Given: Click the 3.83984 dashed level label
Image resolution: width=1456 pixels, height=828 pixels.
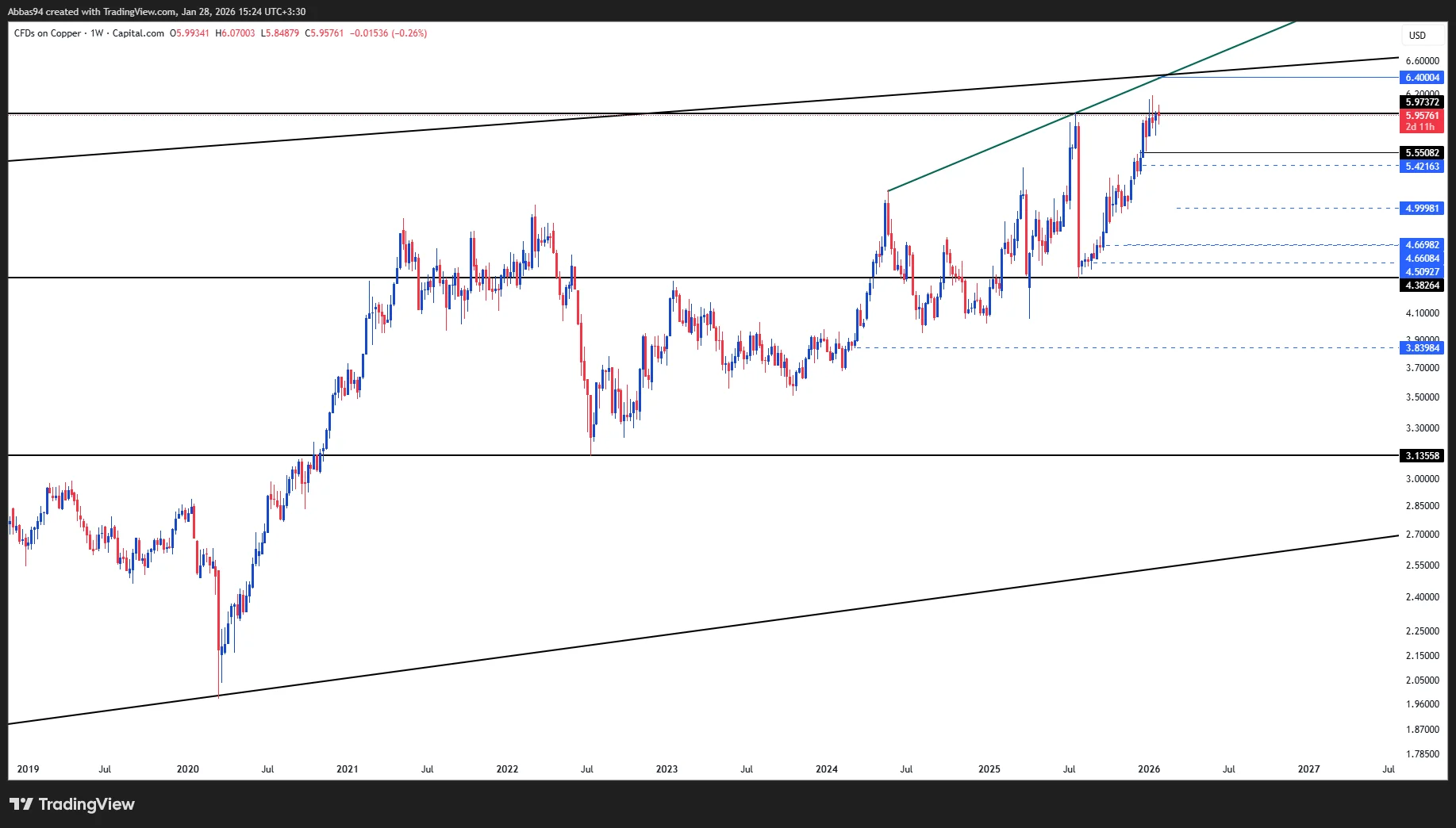Looking at the screenshot, I should click(x=1422, y=348).
